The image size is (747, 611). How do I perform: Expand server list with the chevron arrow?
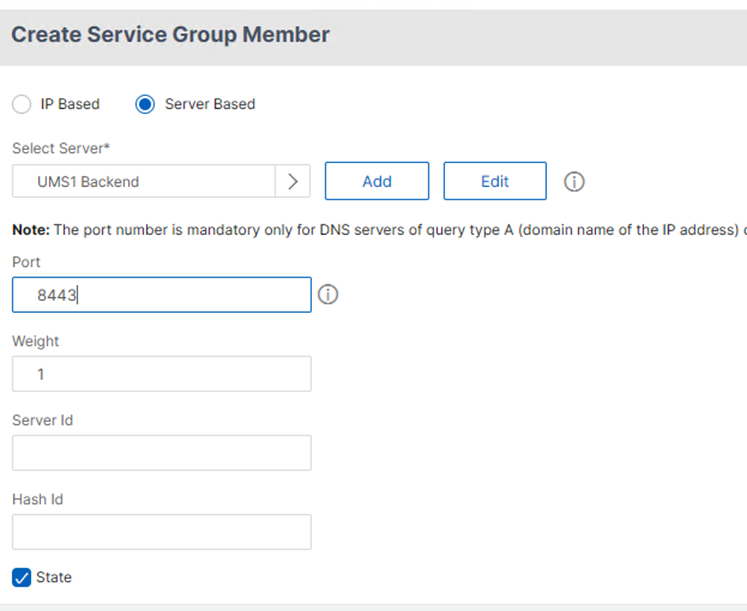coord(293,182)
